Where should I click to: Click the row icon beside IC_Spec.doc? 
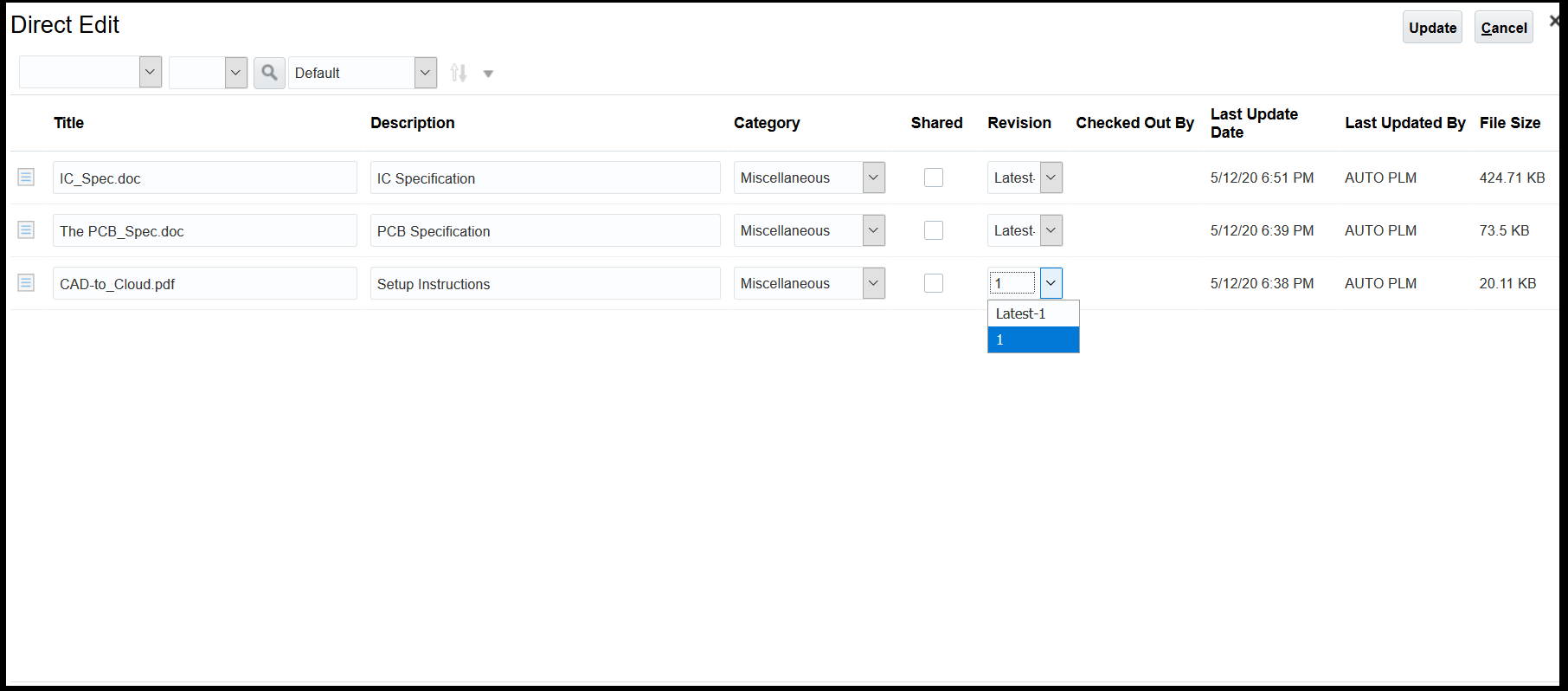click(26, 178)
